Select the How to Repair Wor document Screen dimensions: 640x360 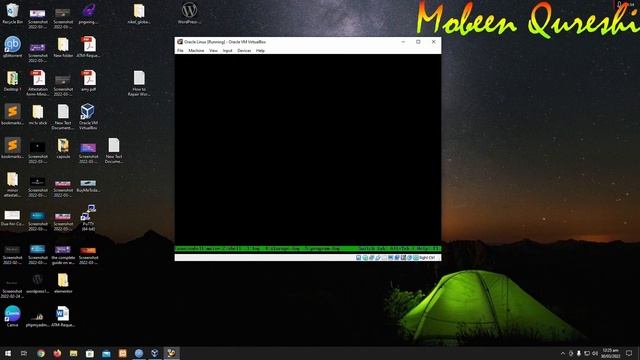tap(139, 83)
